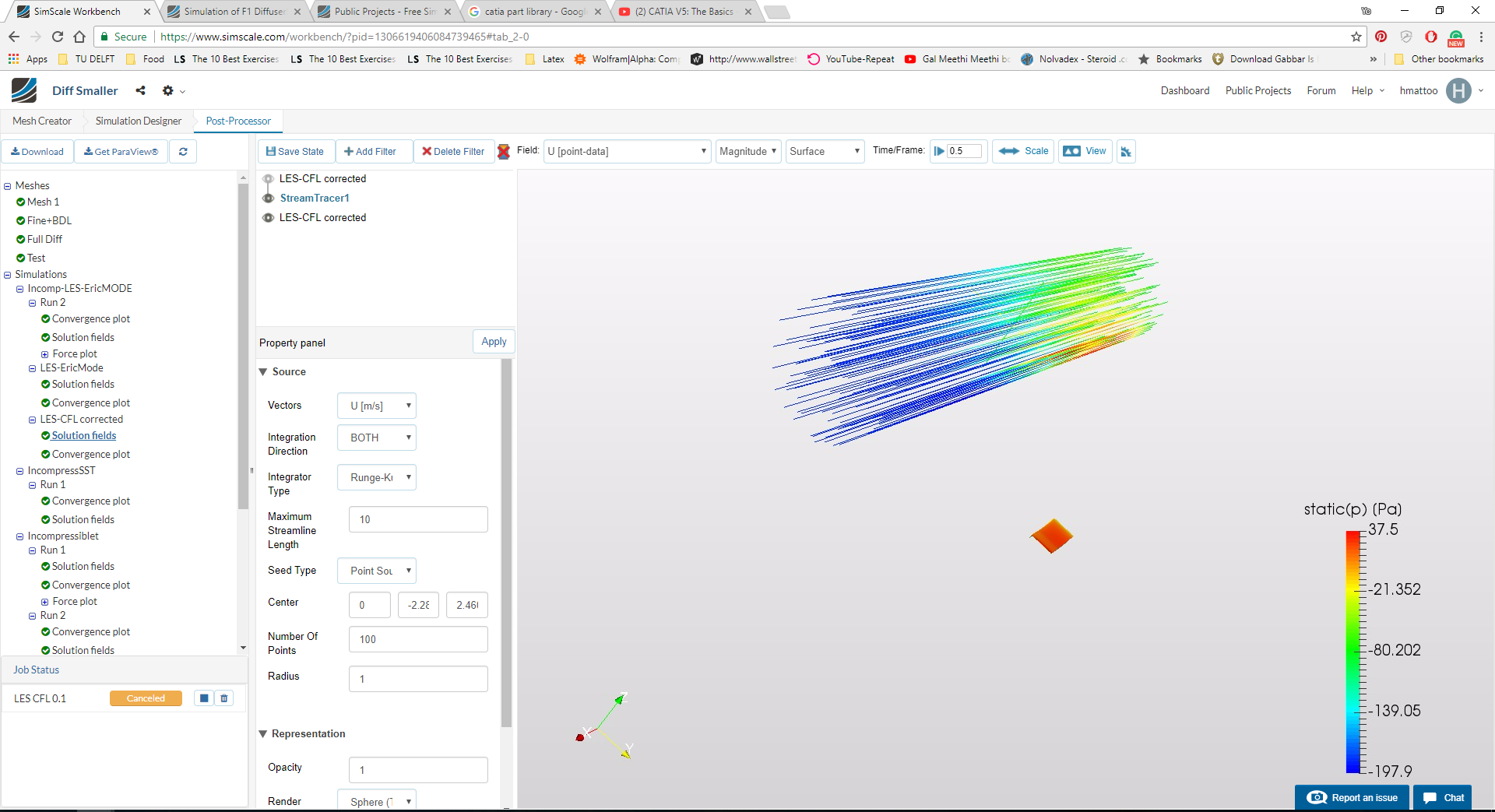Open Solution fields under LES-CFL corrected
The height and width of the screenshot is (812, 1495).
tap(84, 436)
